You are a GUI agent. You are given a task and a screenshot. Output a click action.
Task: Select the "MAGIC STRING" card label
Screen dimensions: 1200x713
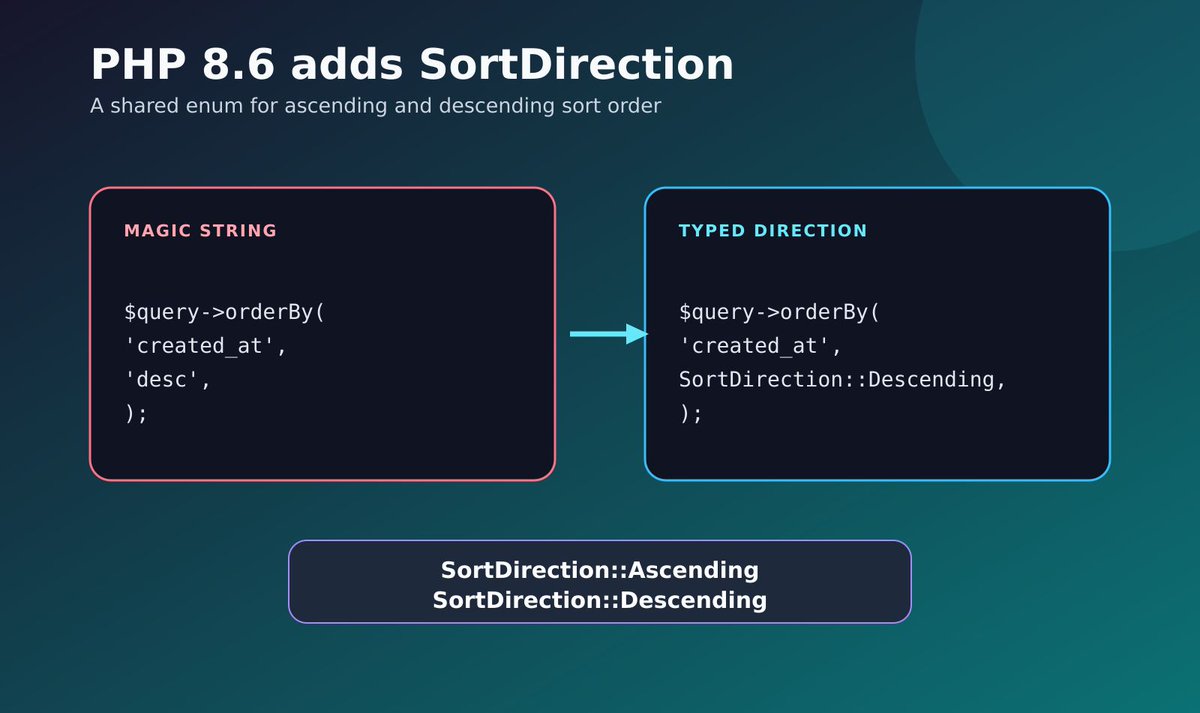coord(200,231)
